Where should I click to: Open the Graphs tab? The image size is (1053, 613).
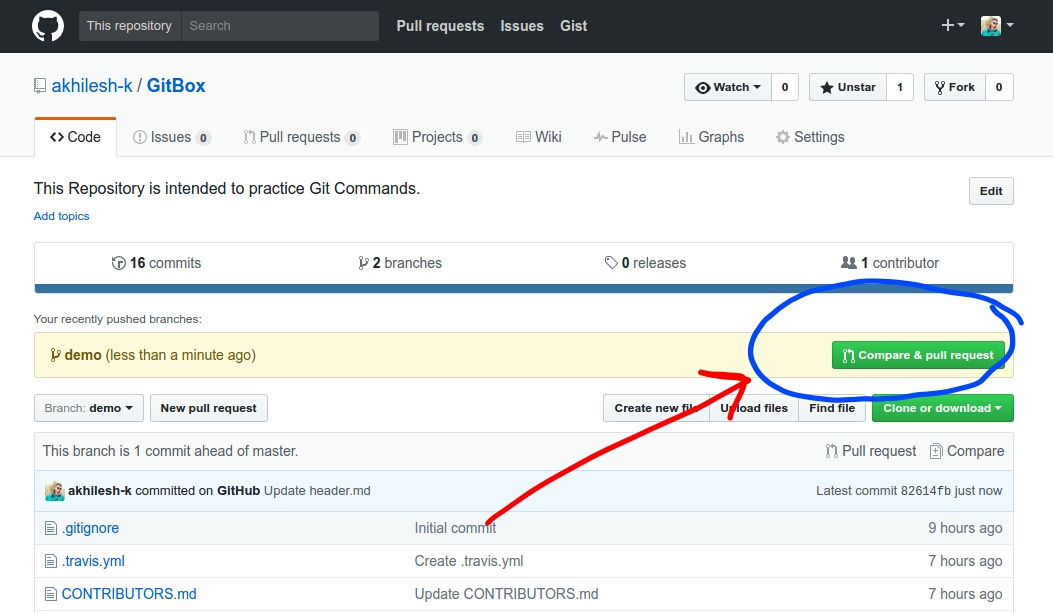pyautogui.click(x=711, y=137)
